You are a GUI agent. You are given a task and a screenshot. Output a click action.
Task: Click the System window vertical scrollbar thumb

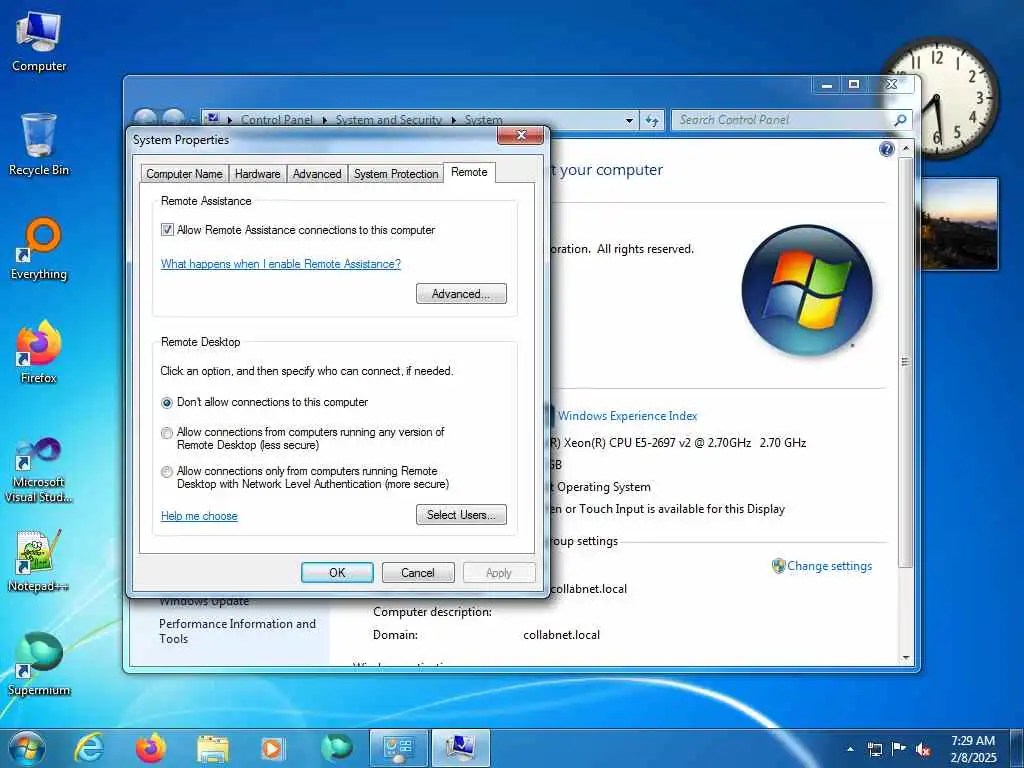pos(905,362)
